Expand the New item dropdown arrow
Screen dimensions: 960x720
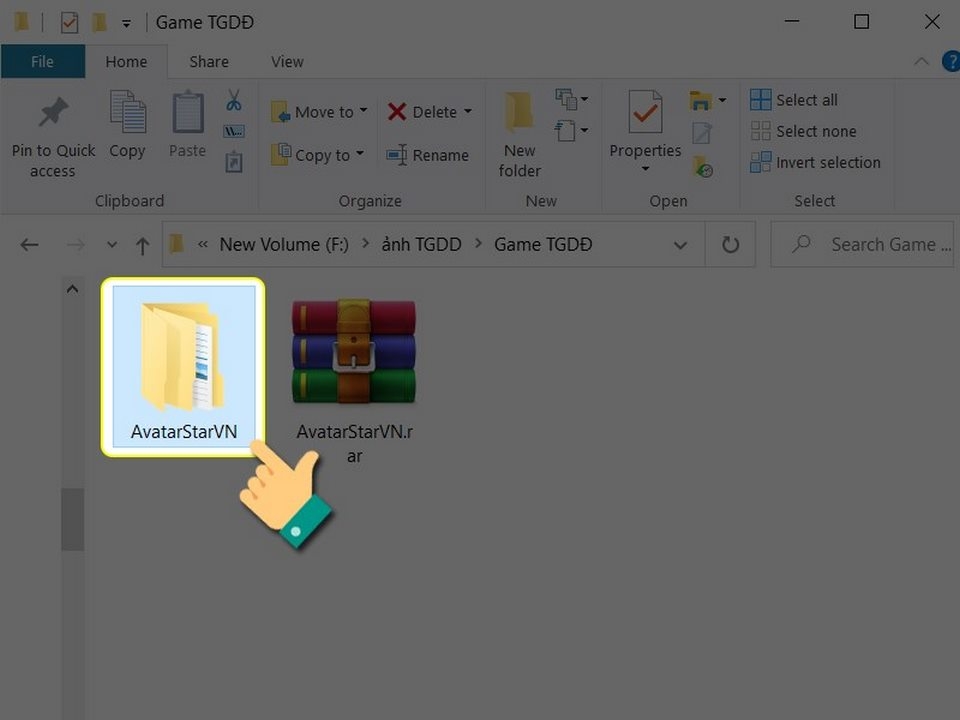tap(585, 99)
